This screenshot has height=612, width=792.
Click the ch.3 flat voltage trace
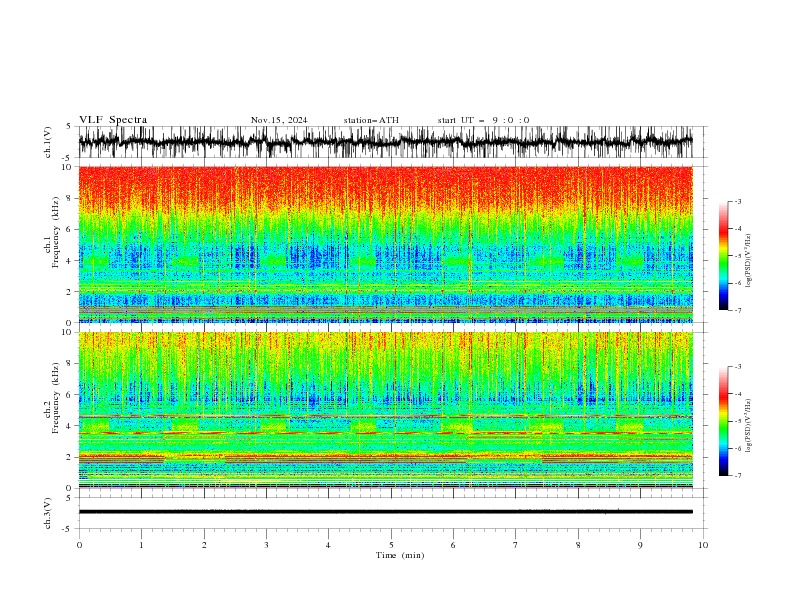(385, 512)
